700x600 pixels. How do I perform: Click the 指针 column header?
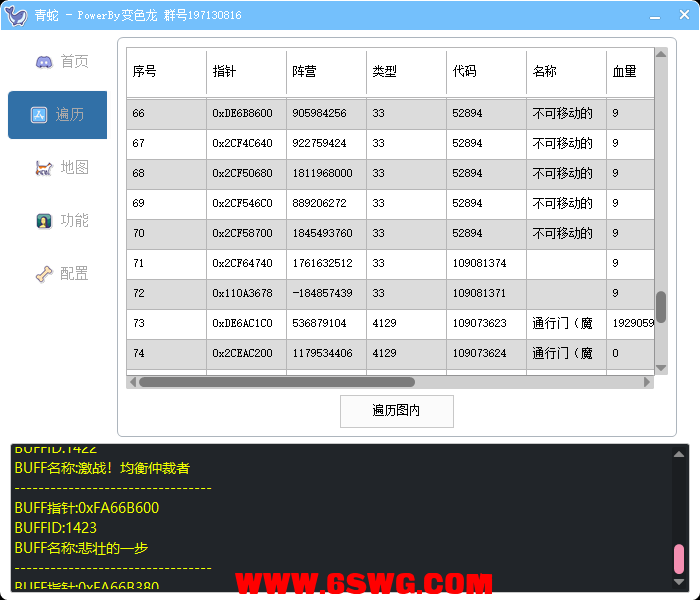point(246,71)
